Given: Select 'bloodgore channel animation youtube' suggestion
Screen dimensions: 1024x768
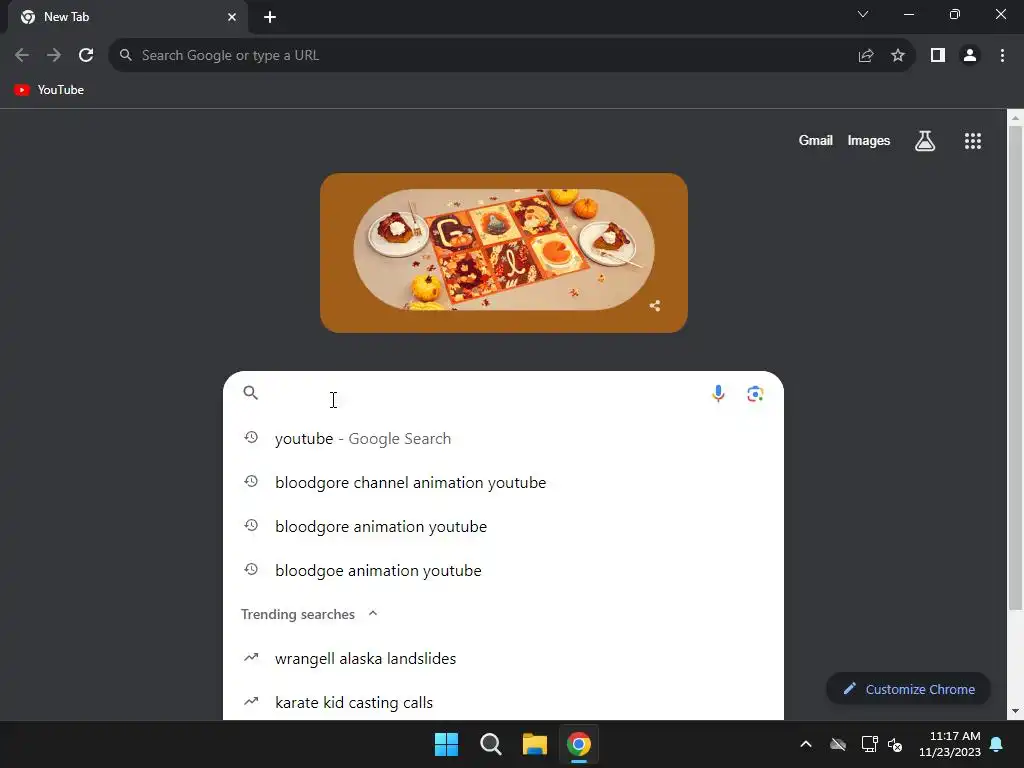Looking at the screenshot, I should pyautogui.click(x=504, y=483).
